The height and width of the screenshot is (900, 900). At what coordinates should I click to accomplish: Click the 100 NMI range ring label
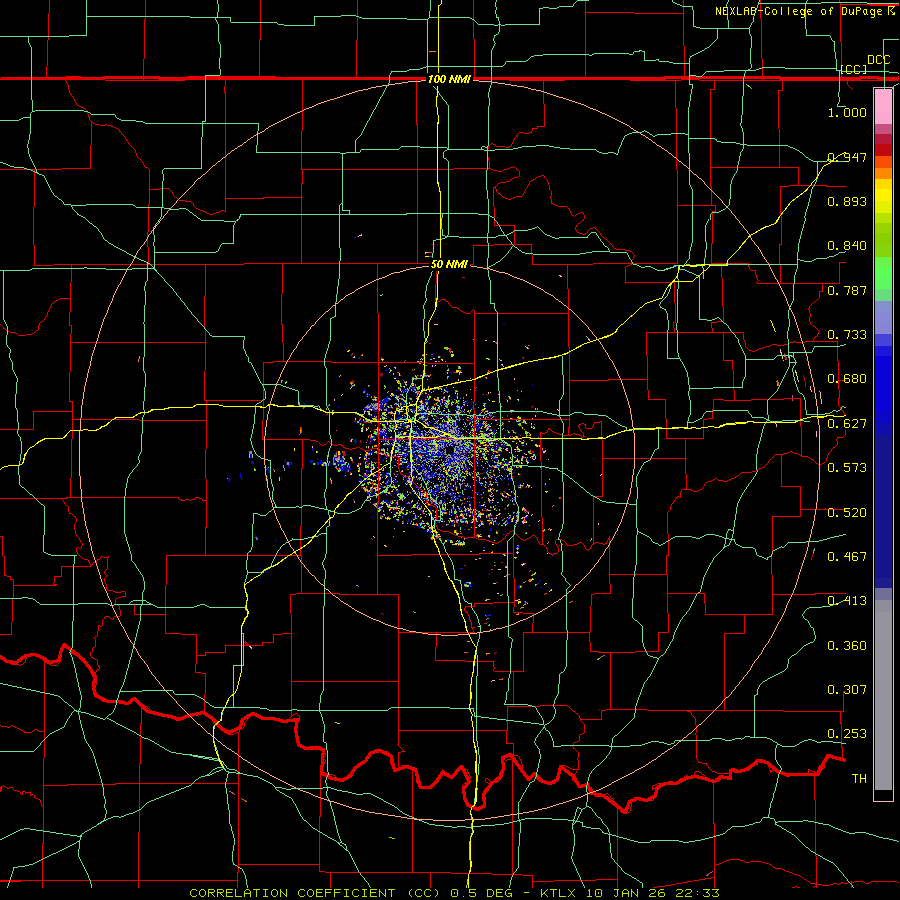tap(449, 79)
